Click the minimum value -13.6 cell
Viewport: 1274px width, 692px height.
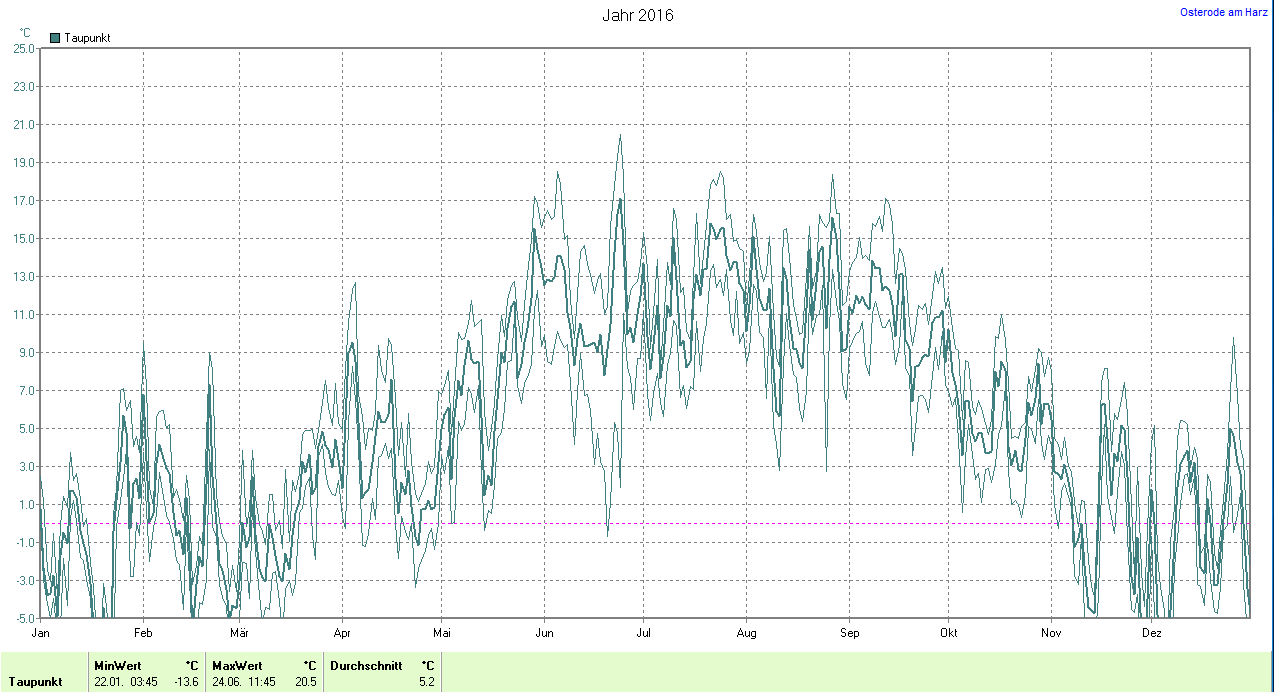(186, 682)
